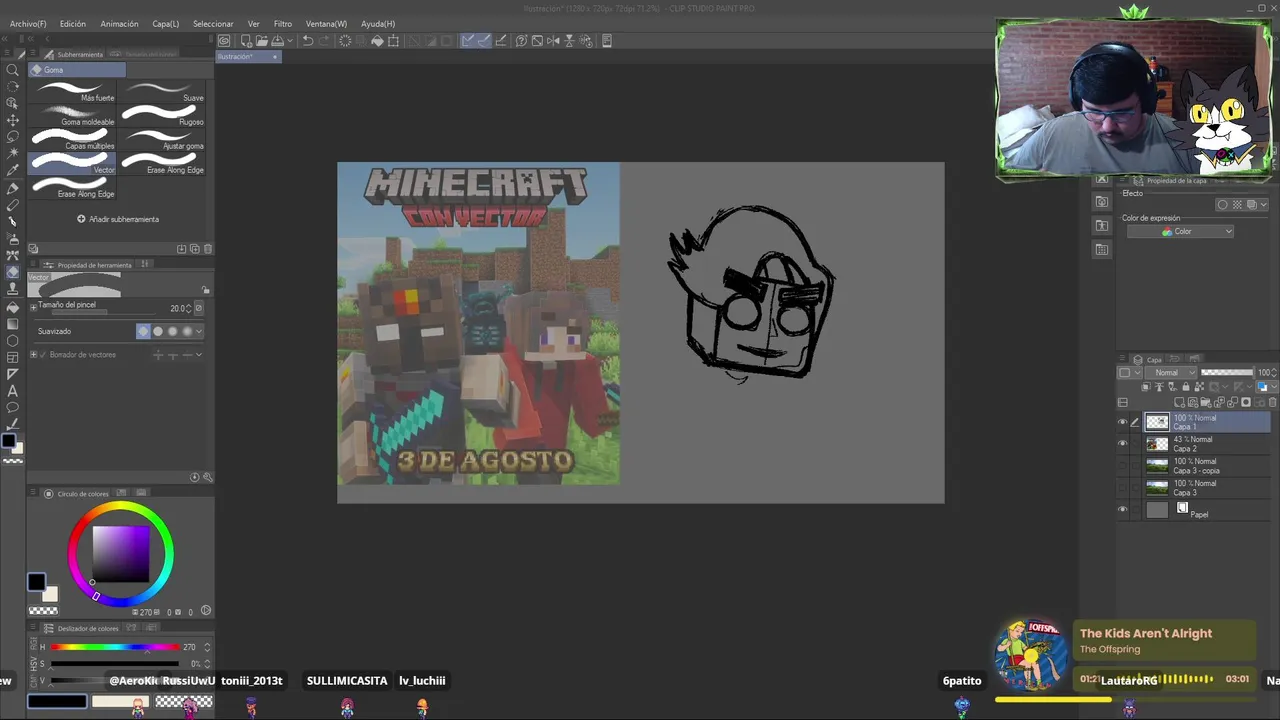Select the Goma subtool group tab
This screenshot has height=720, width=1280.
tap(76, 70)
